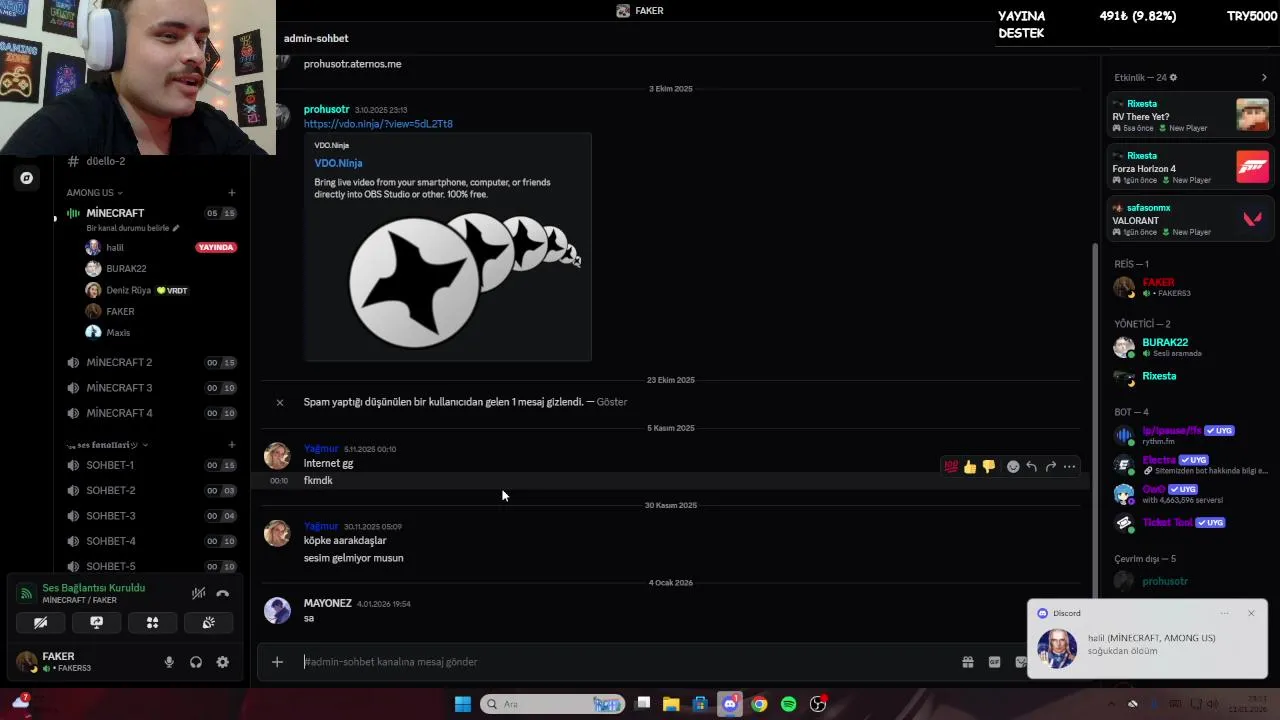Open user settings gear

222,662
